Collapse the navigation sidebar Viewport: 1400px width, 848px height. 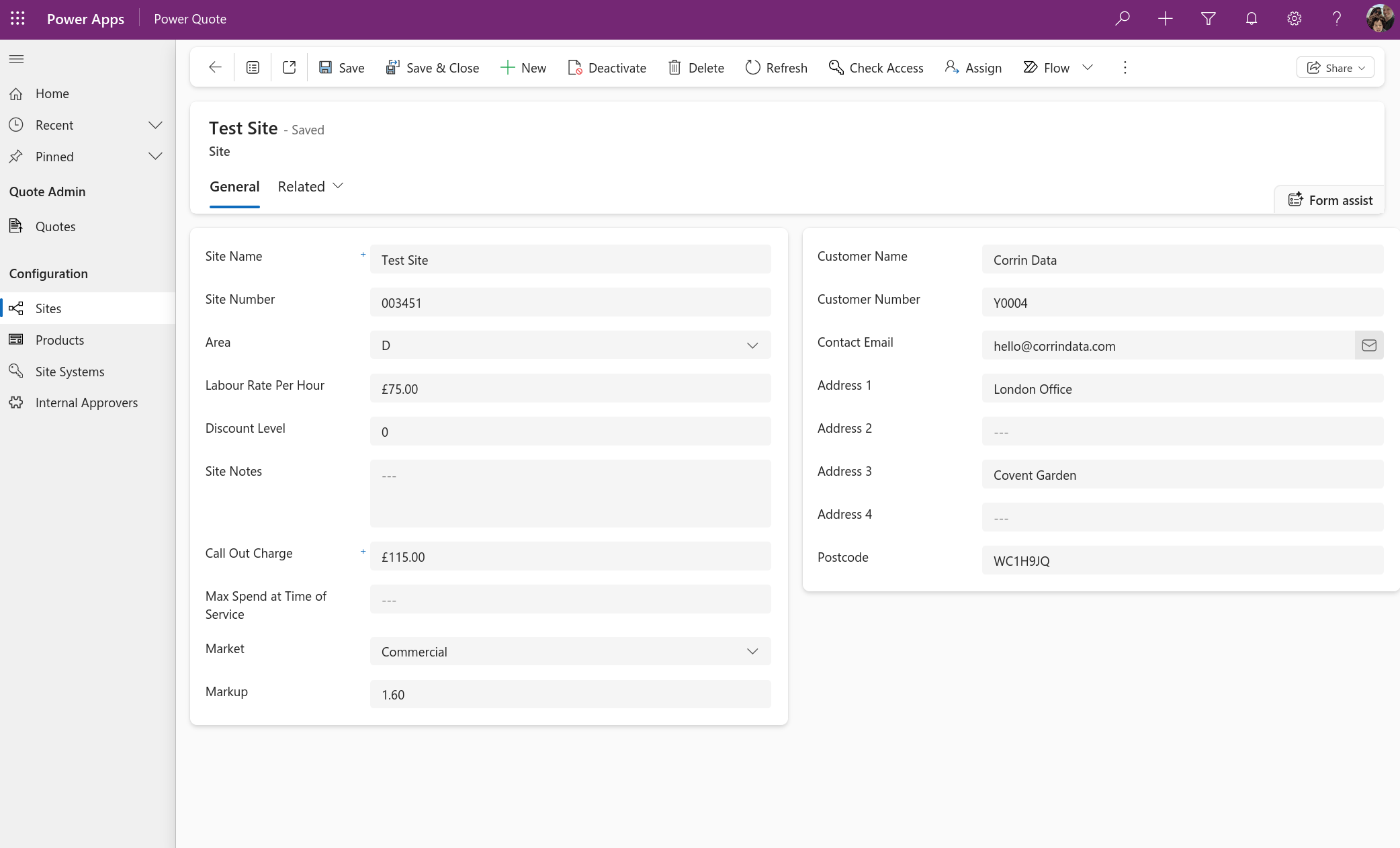pos(17,60)
